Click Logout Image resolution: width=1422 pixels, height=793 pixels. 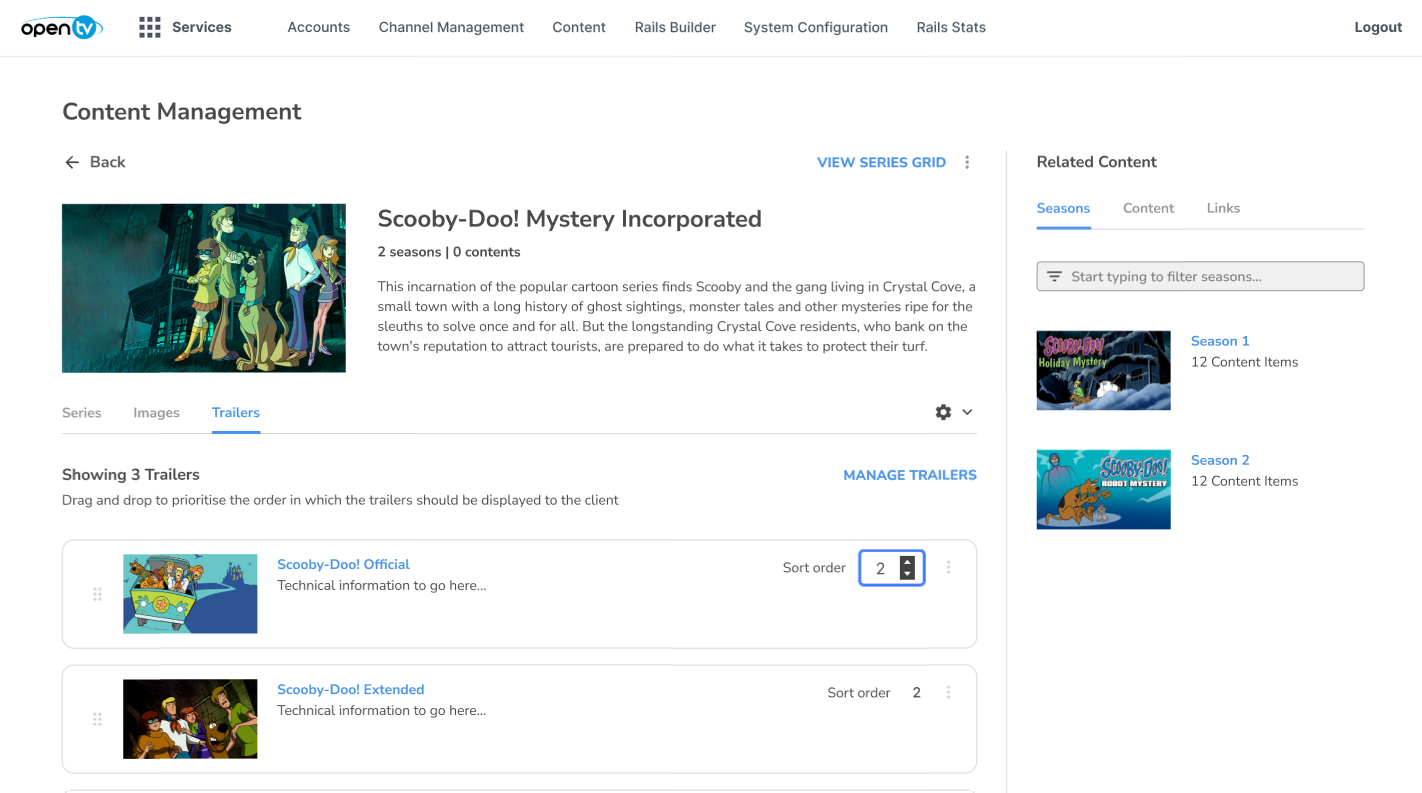click(1378, 27)
